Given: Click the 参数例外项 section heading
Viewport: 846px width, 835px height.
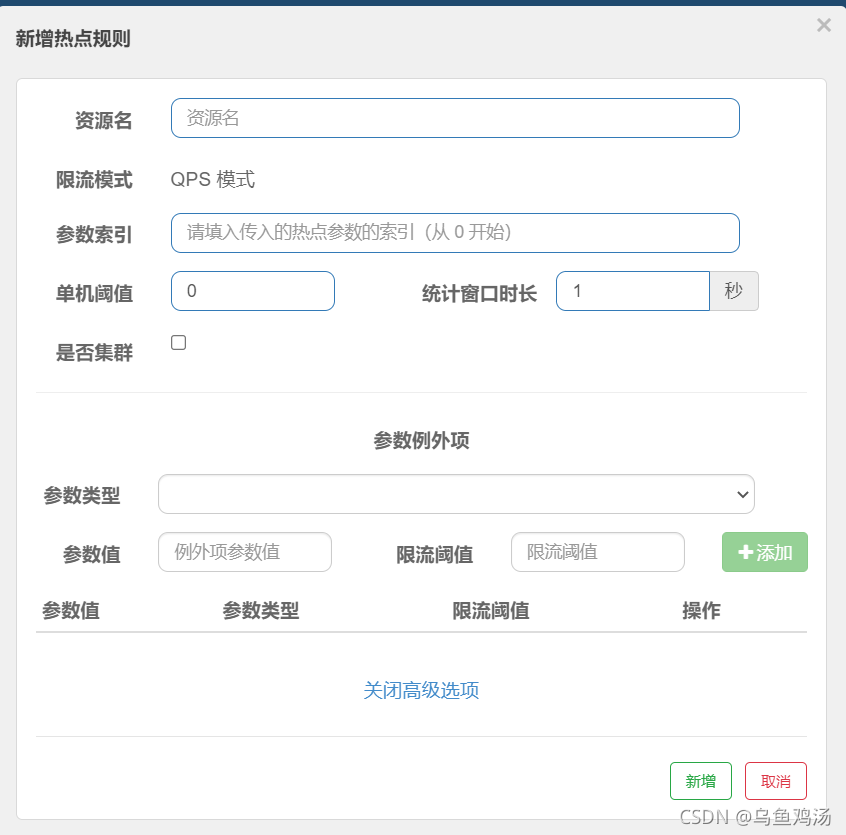Looking at the screenshot, I should coord(421,440).
